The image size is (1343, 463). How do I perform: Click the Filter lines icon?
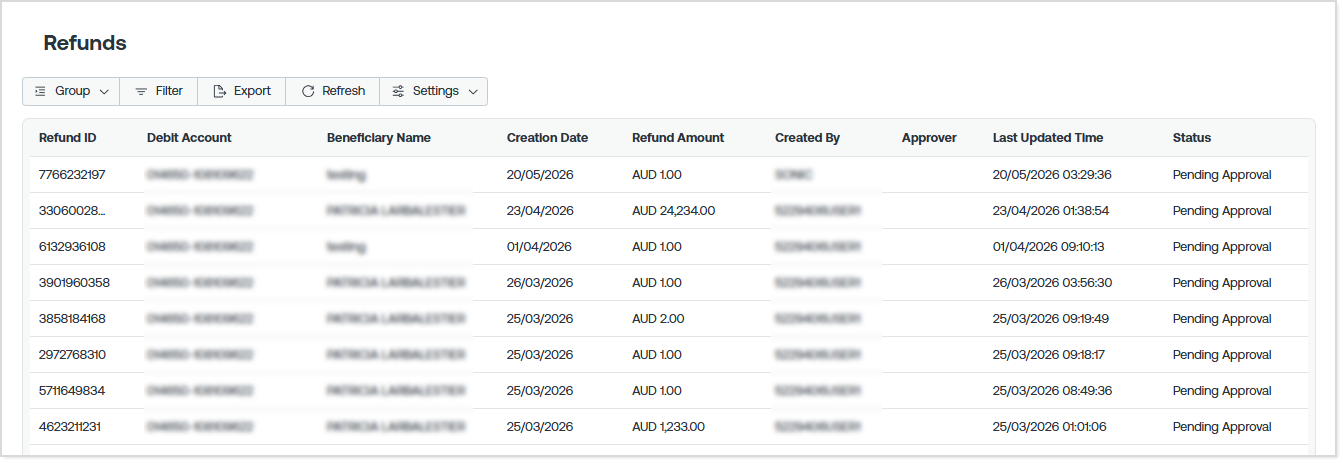(141, 91)
